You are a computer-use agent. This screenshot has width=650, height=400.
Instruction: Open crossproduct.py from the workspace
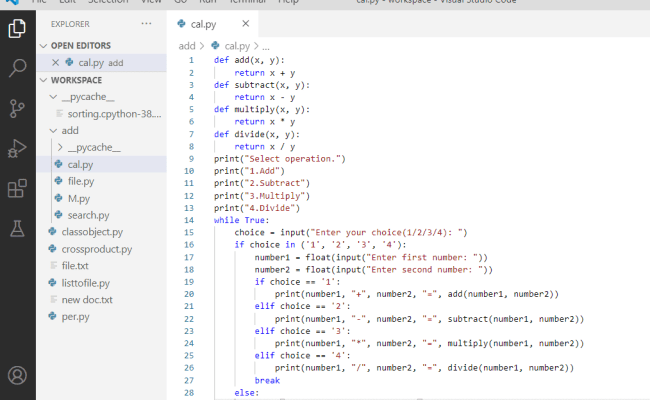[102, 249]
